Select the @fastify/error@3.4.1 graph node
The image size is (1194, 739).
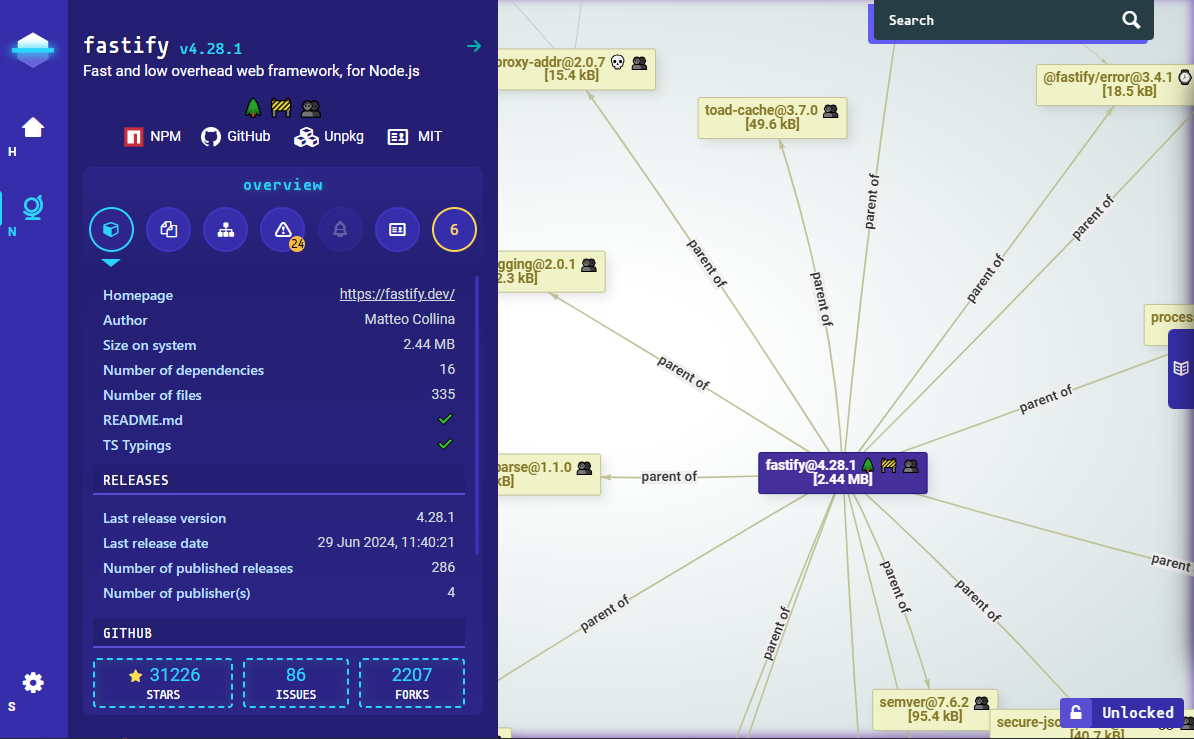click(1115, 85)
